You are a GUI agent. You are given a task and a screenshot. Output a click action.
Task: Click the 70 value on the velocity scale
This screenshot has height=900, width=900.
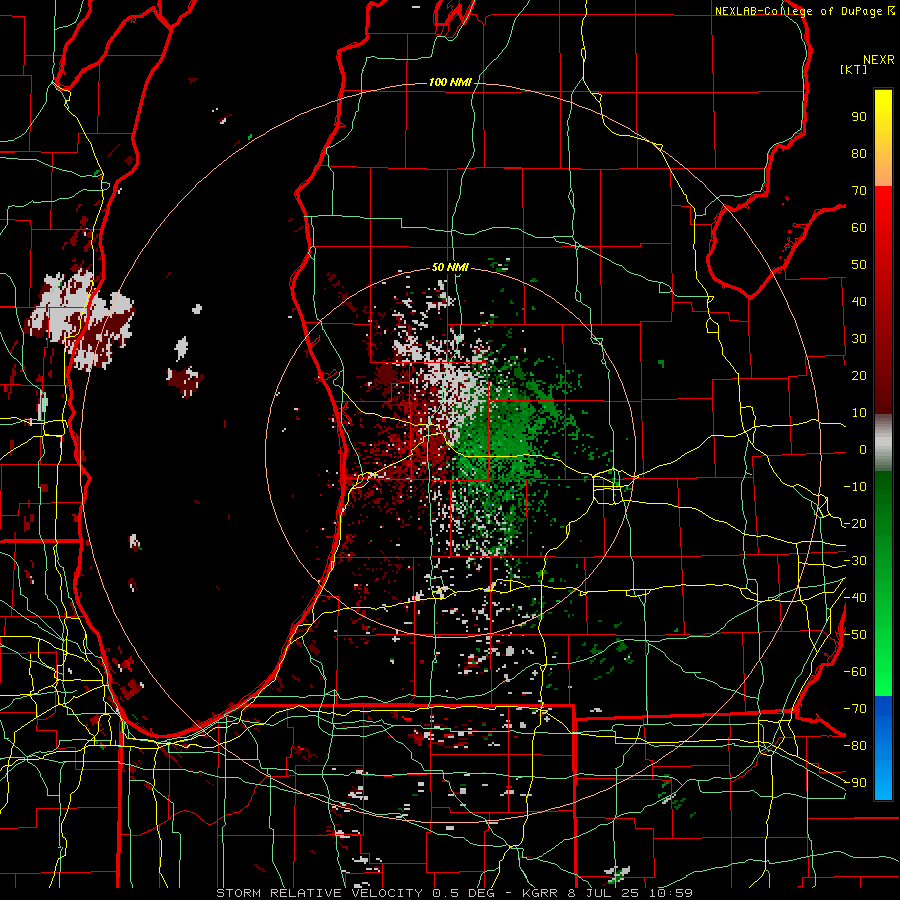[859, 191]
